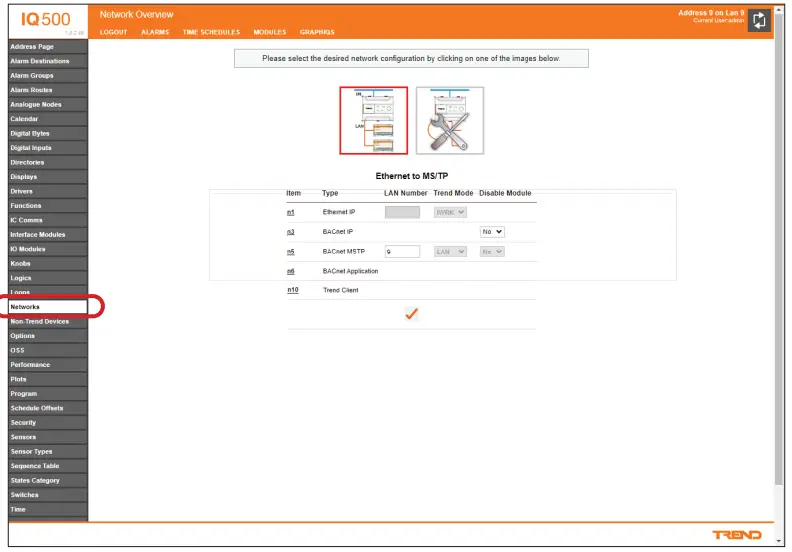Click the 'BACnet Application' type text
Viewport: 792px width, 552px height.
coord(350,271)
